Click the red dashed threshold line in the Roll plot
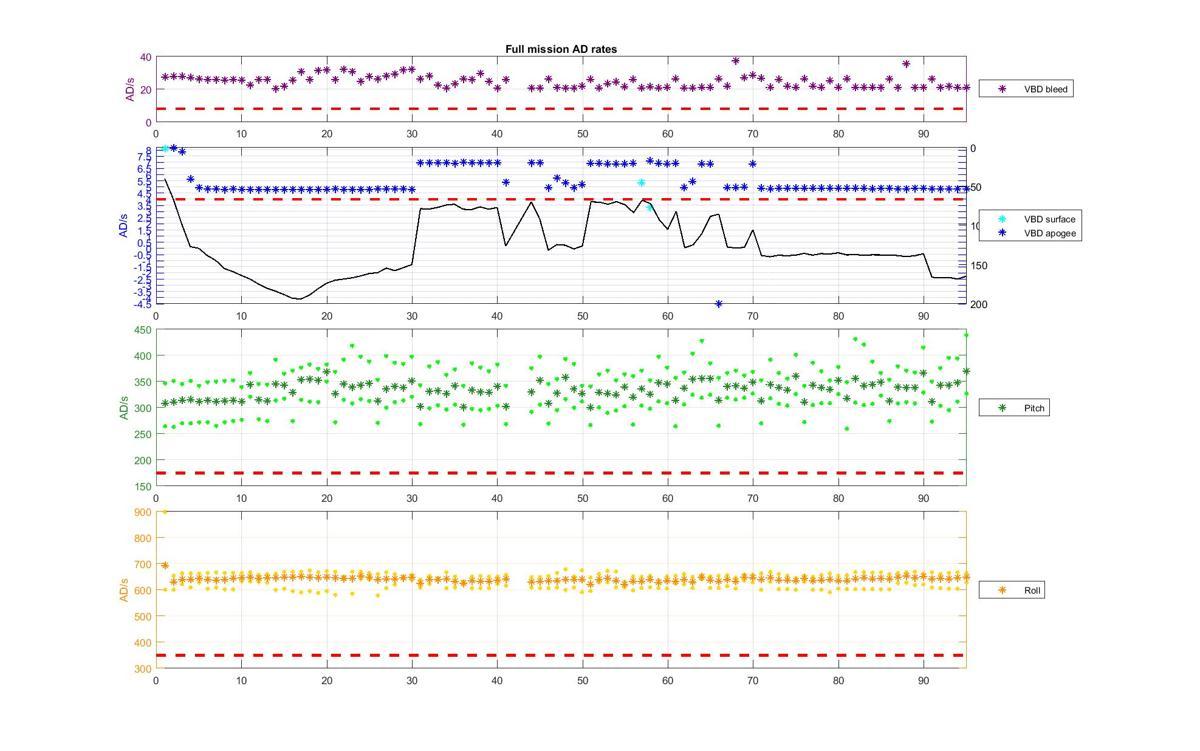Viewport: 1200px width, 751px height. tap(560, 655)
